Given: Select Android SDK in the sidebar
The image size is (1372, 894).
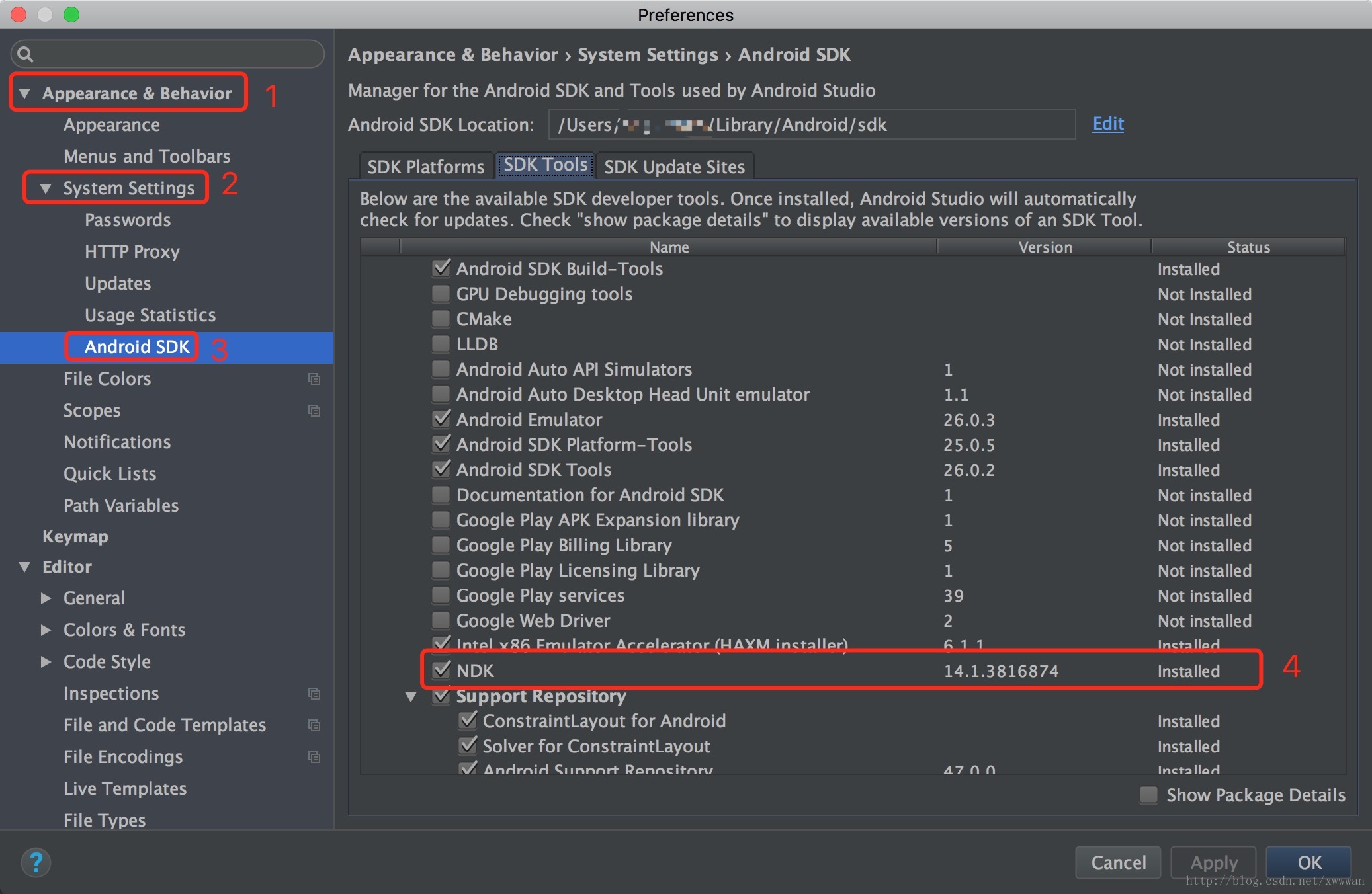Looking at the screenshot, I should point(137,347).
